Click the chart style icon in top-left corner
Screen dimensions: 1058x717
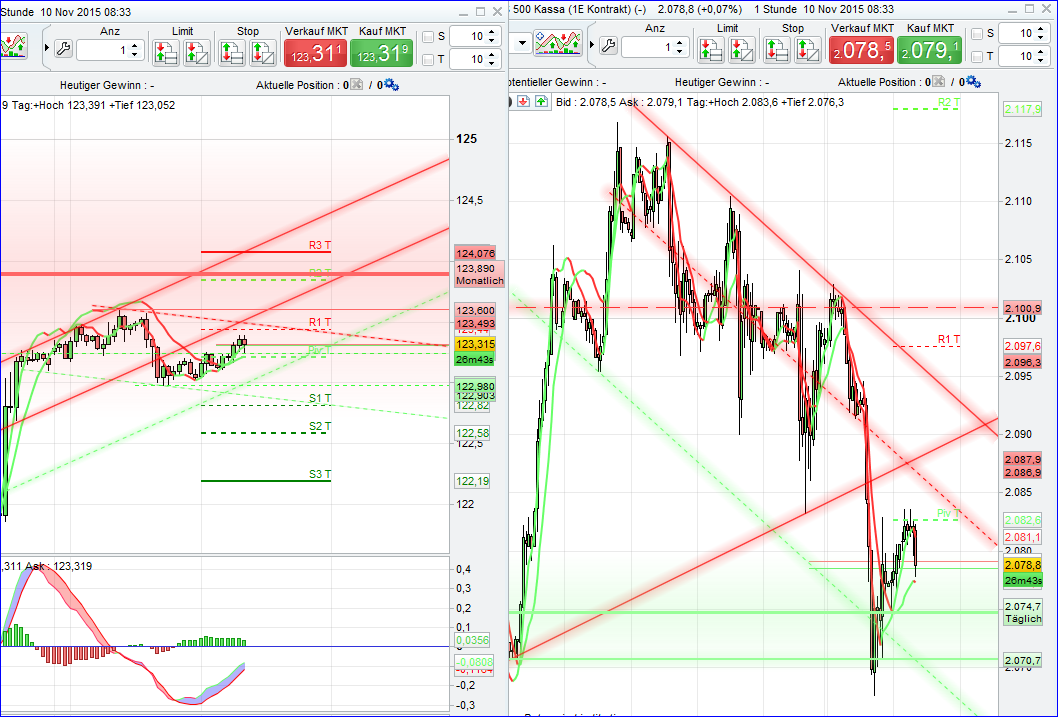point(14,45)
